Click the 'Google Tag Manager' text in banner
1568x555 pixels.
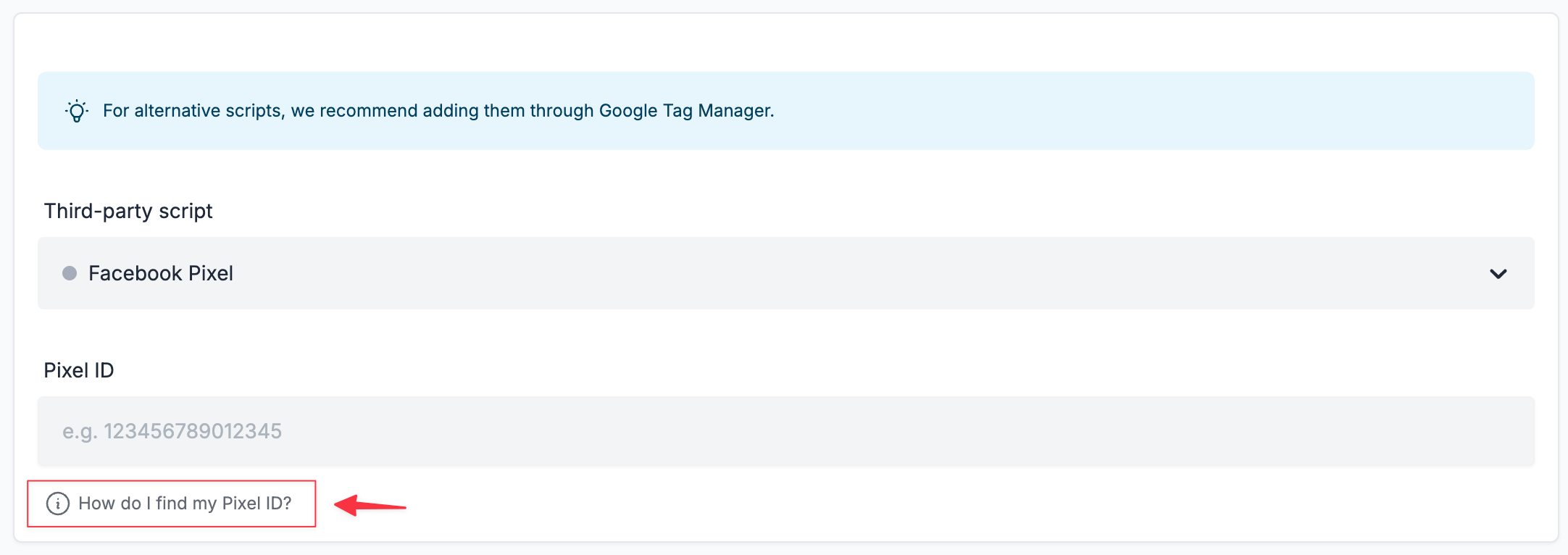point(685,111)
